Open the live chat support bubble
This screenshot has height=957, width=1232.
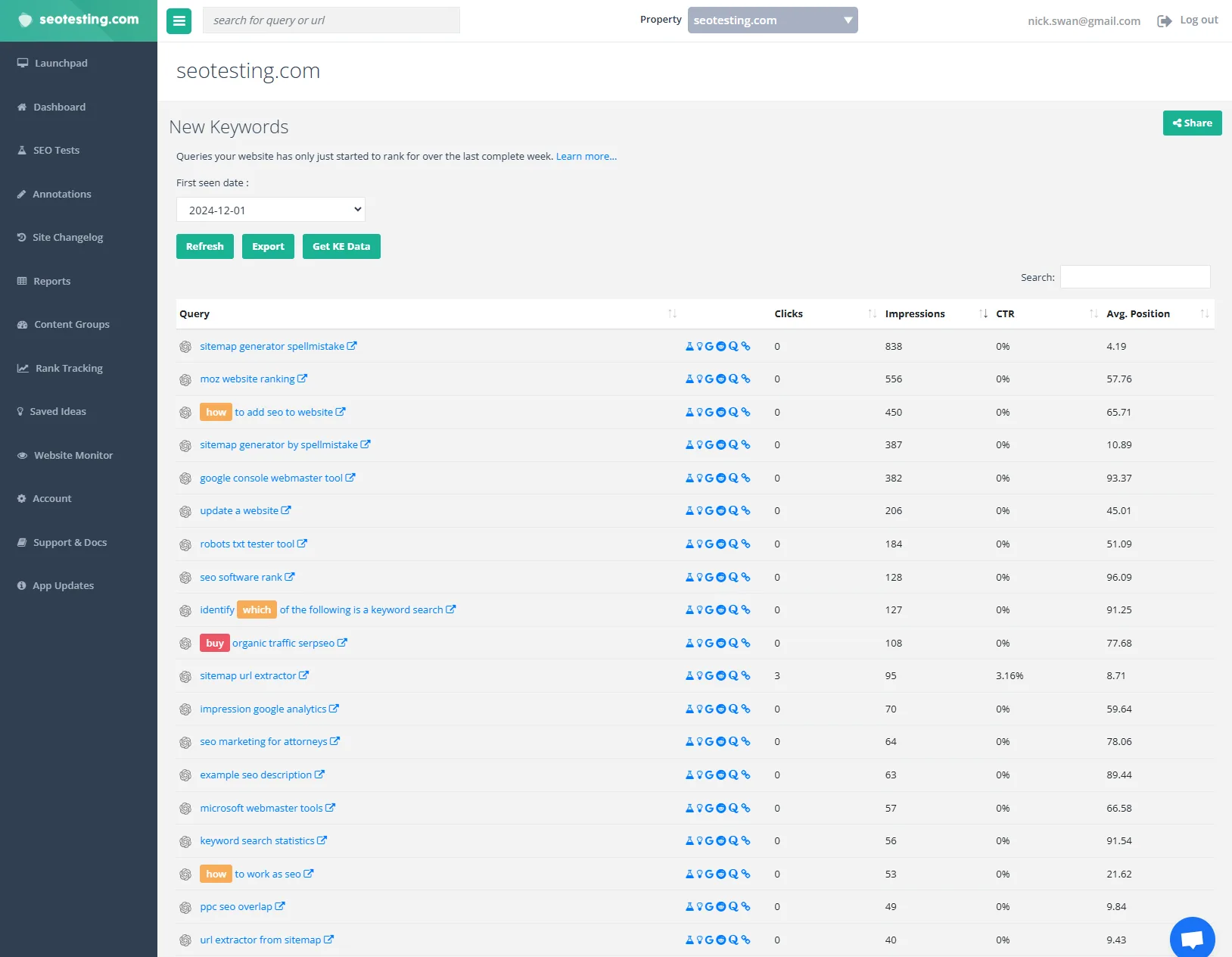pos(1192,939)
